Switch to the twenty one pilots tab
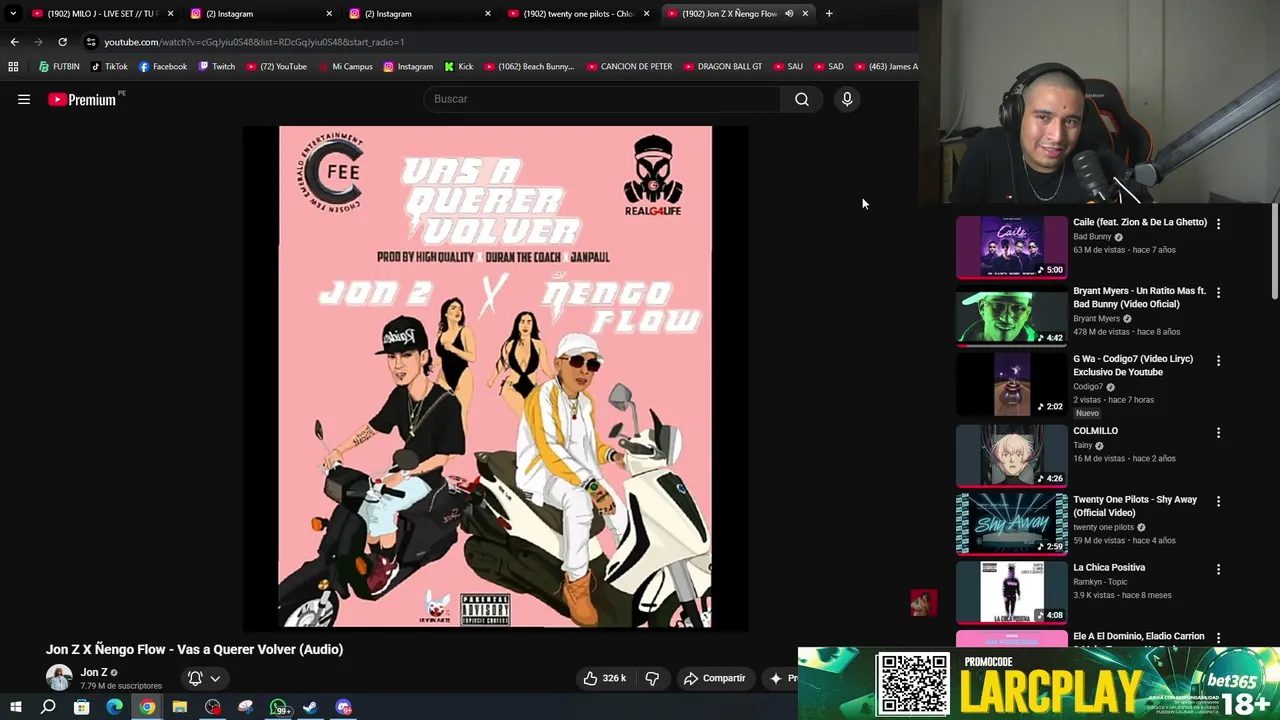The width and height of the screenshot is (1280, 720). 578,14
